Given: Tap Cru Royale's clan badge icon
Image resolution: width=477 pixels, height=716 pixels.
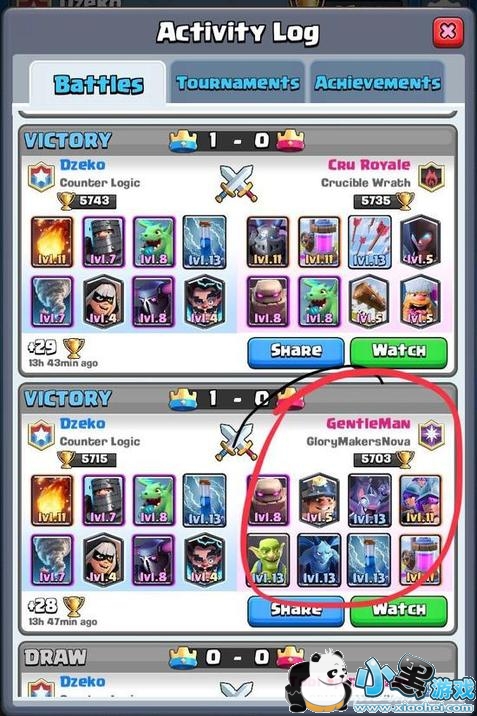Looking at the screenshot, I should pos(431,176).
